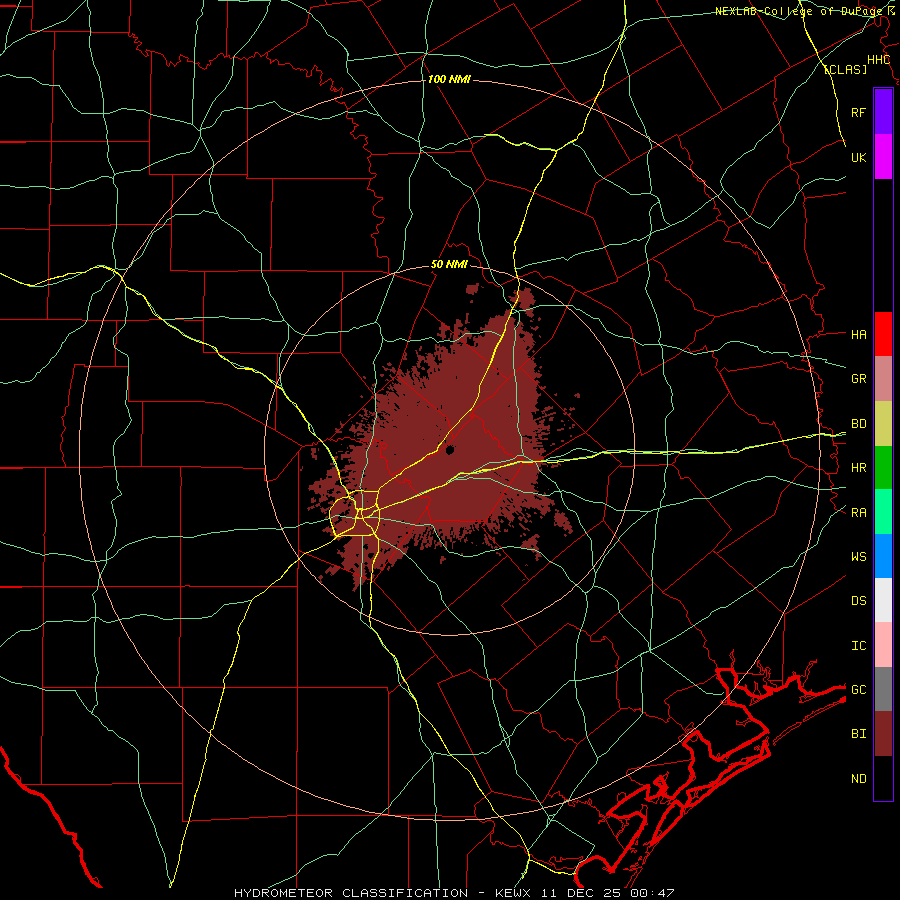Image resolution: width=900 pixels, height=900 pixels.
Task: Click the HA red legend swatch
Action: [x=883, y=334]
